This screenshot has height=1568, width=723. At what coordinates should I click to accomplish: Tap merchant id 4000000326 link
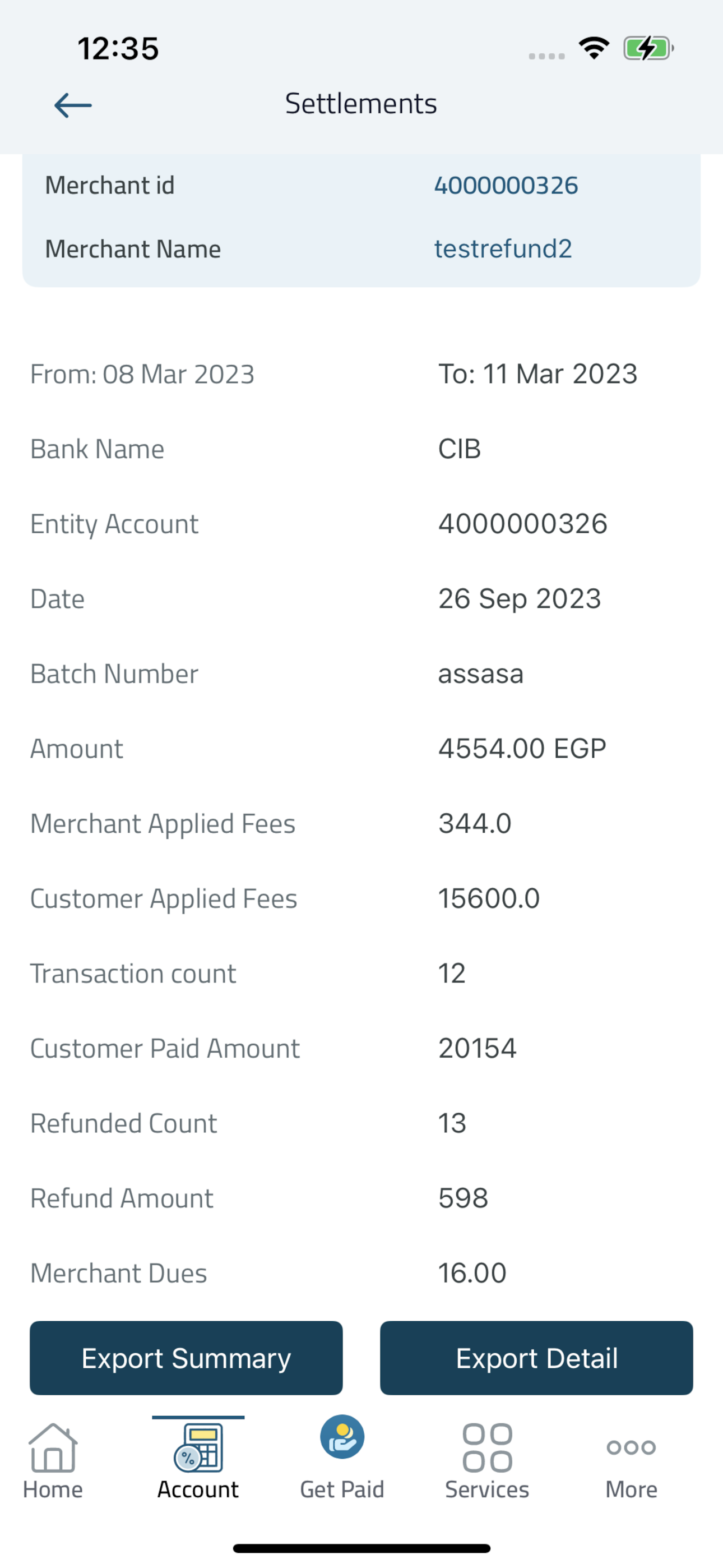click(506, 185)
